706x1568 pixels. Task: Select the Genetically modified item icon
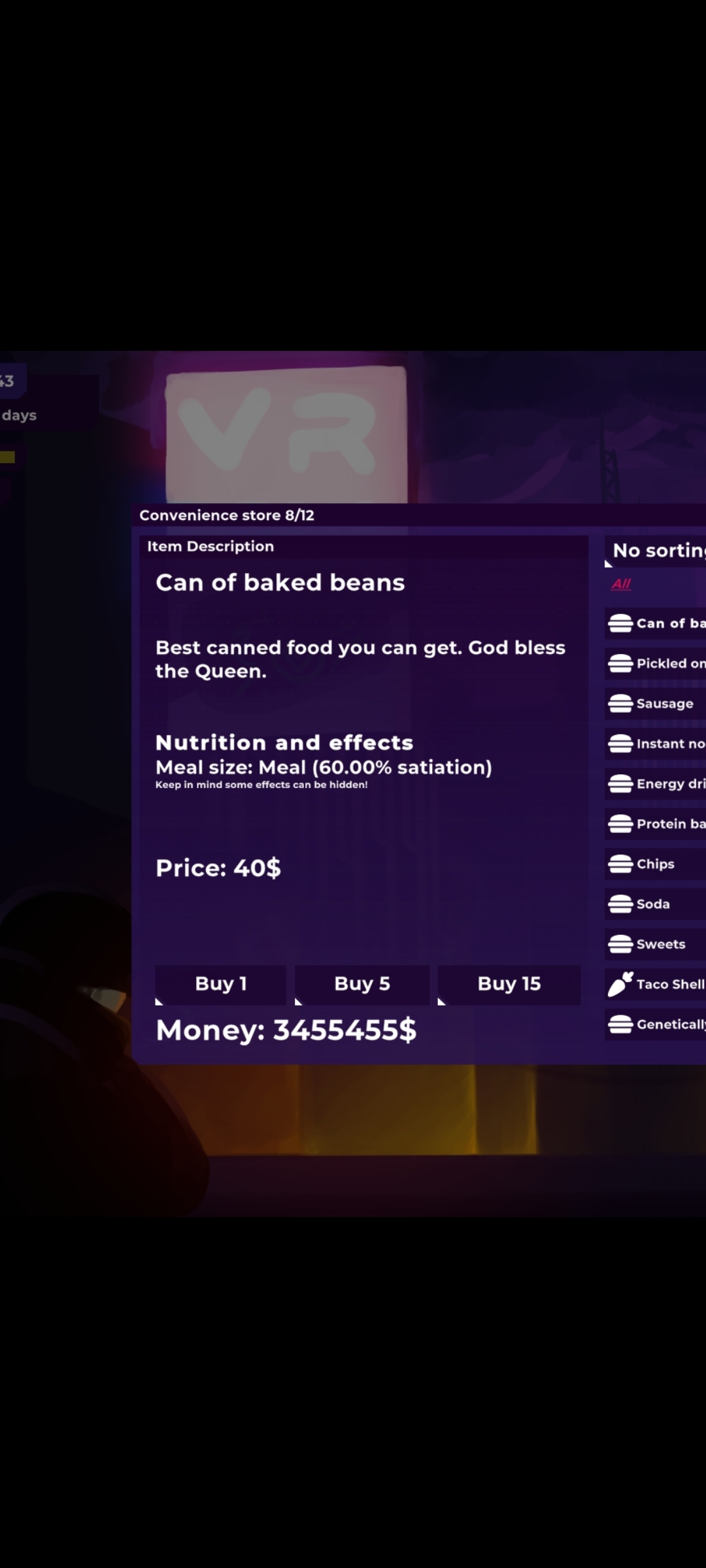point(620,1024)
